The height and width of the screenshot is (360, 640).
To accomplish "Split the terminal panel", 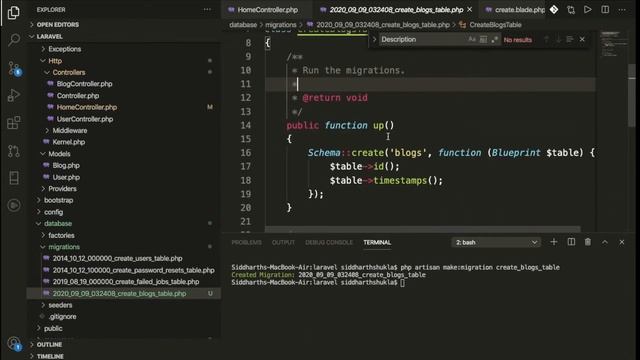I will [571, 242].
